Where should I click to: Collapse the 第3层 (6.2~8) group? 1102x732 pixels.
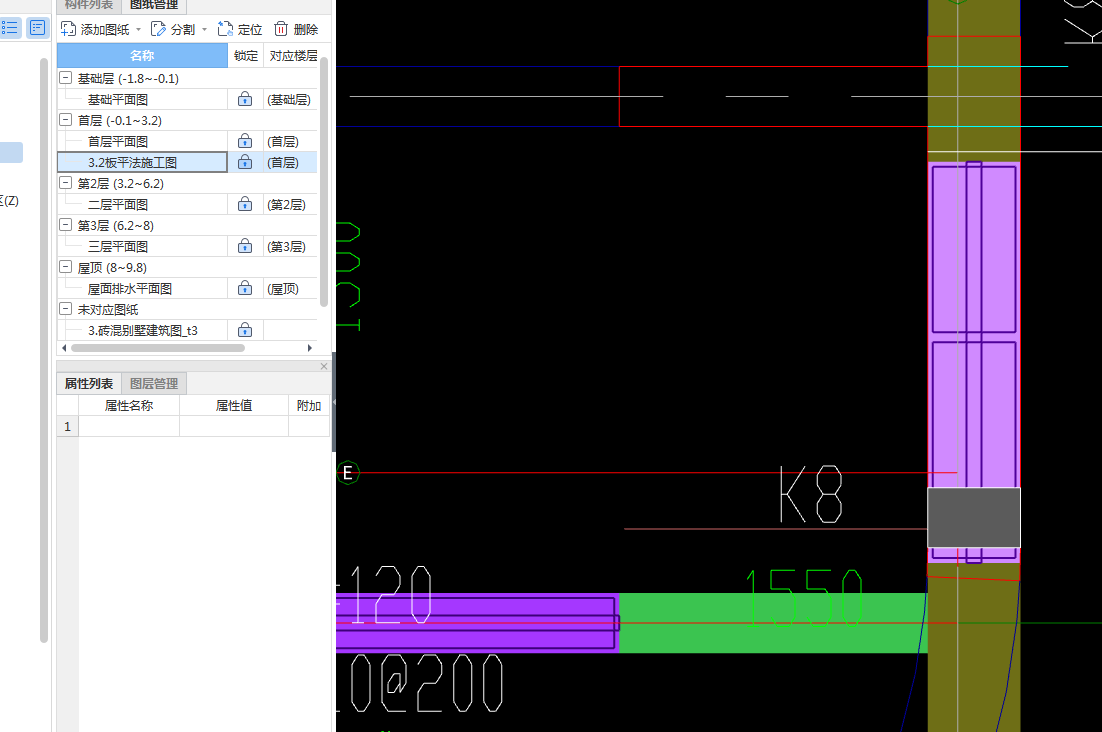coord(65,226)
